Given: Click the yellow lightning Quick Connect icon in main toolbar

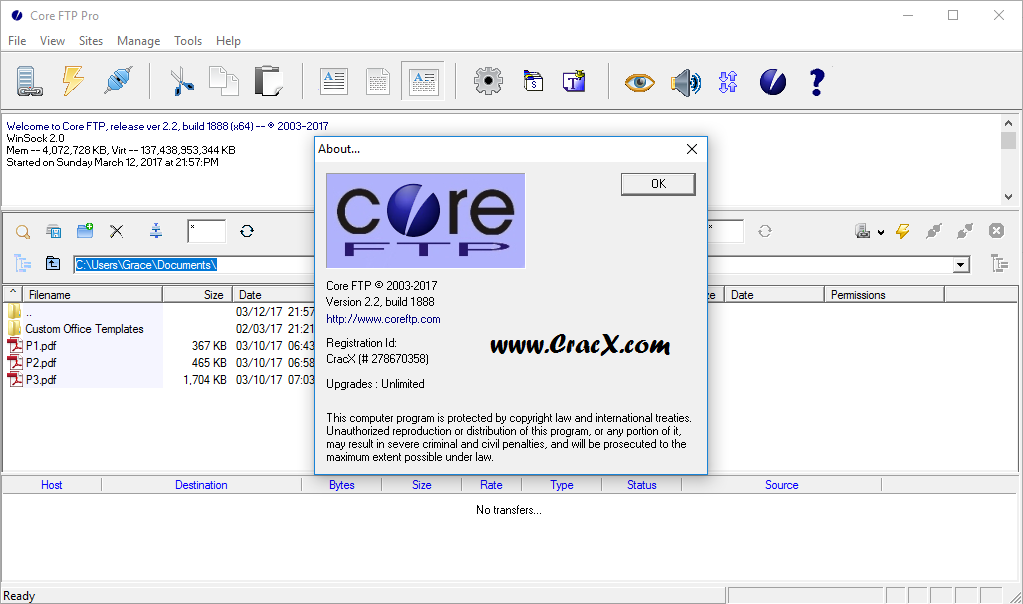Looking at the screenshot, I should pos(73,82).
